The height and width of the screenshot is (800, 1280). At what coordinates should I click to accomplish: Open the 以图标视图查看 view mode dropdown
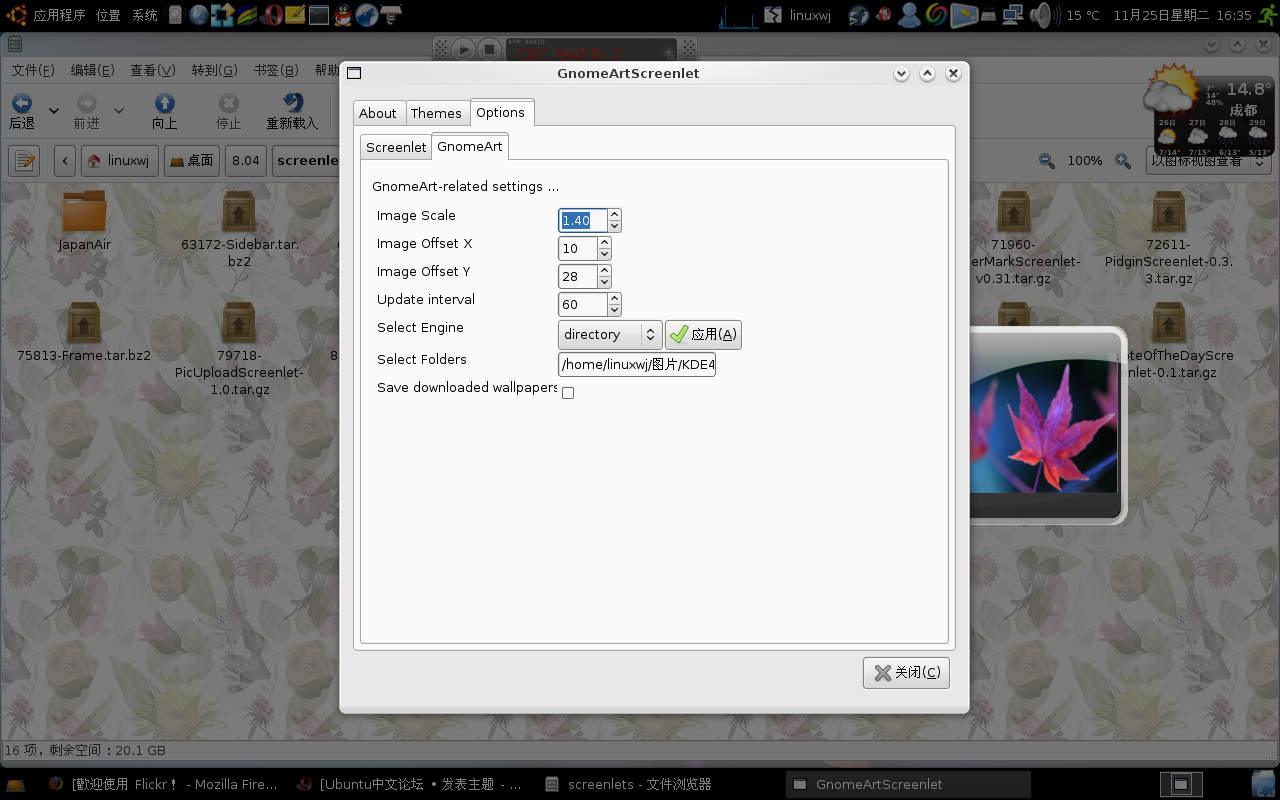tap(1208, 160)
